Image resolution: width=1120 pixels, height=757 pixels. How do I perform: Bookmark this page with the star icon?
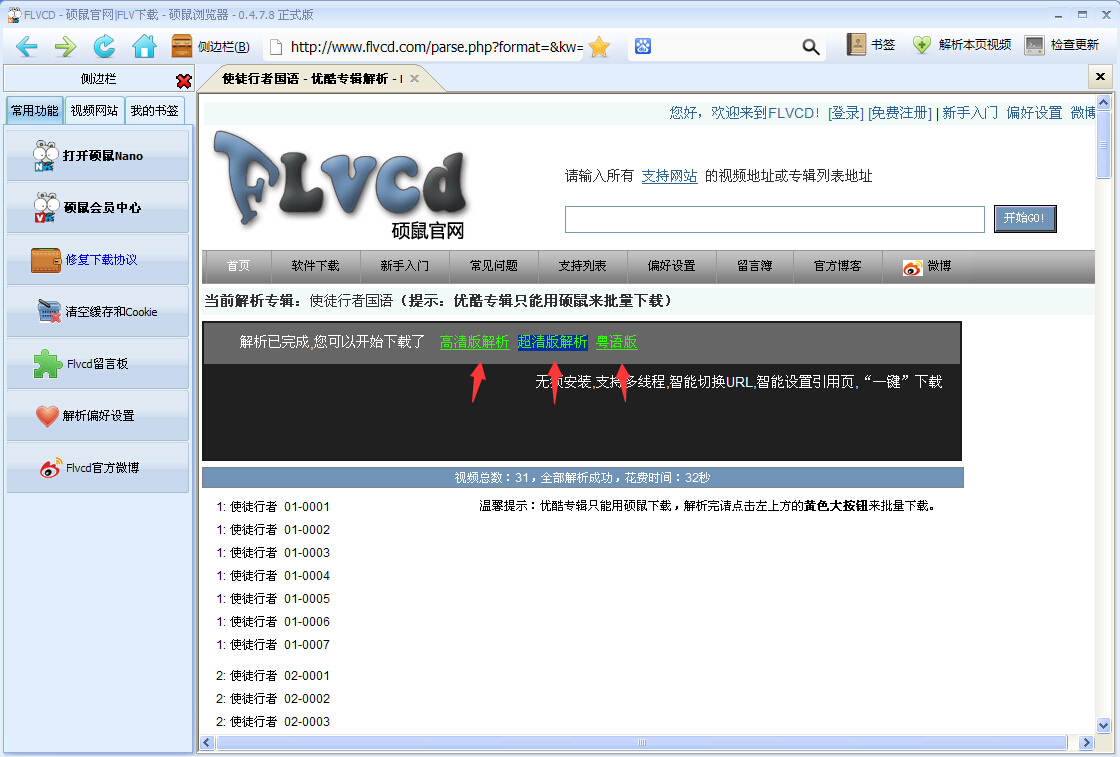(x=599, y=47)
